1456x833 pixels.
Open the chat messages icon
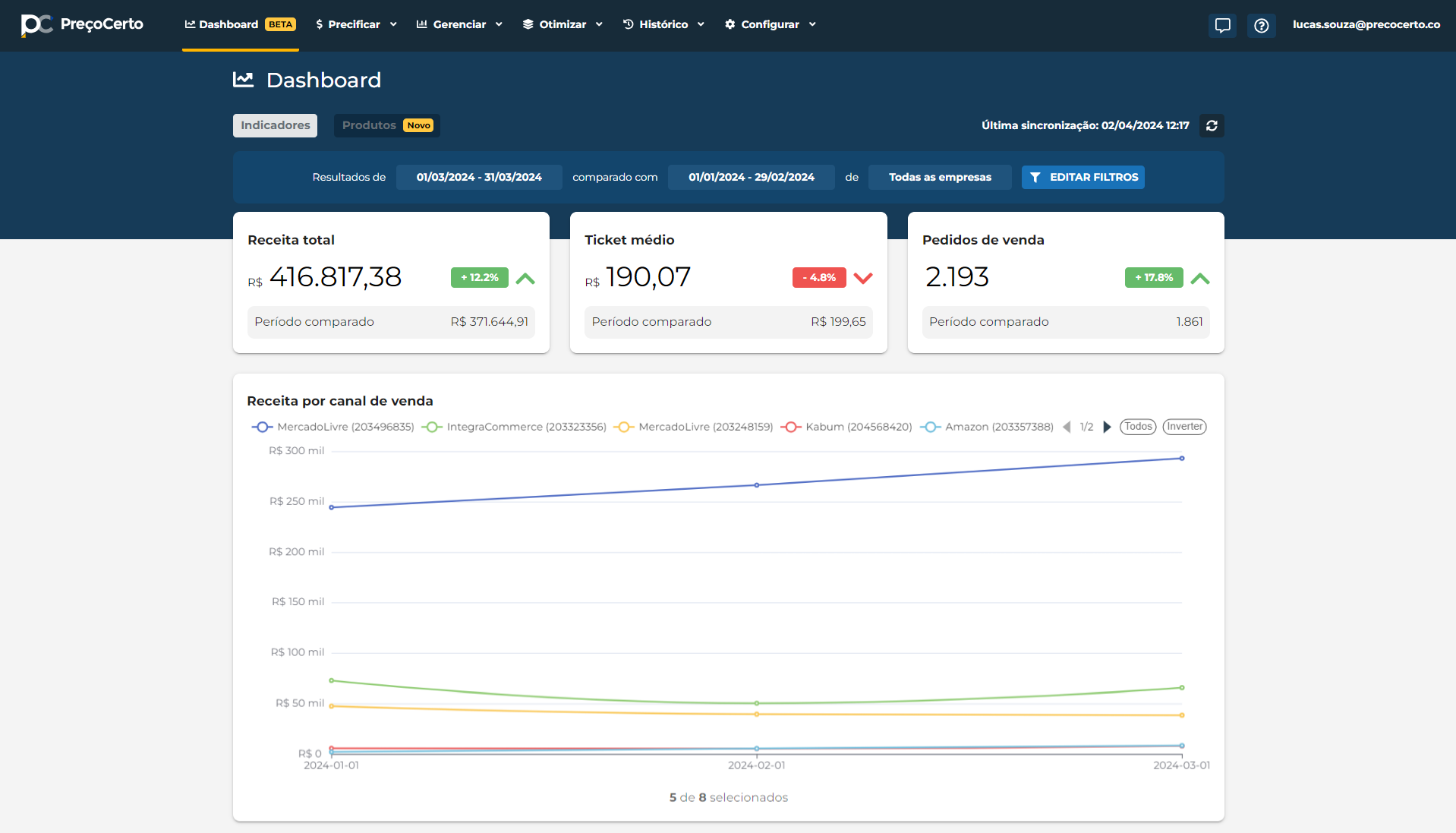[x=1222, y=25]
